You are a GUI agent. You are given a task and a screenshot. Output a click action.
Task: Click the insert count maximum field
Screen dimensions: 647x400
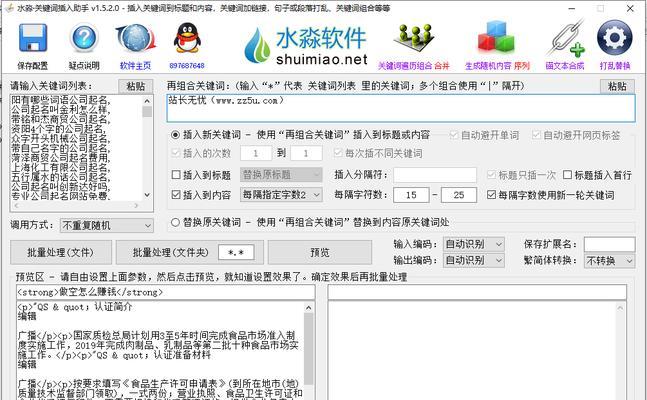[x=306, y=153]
